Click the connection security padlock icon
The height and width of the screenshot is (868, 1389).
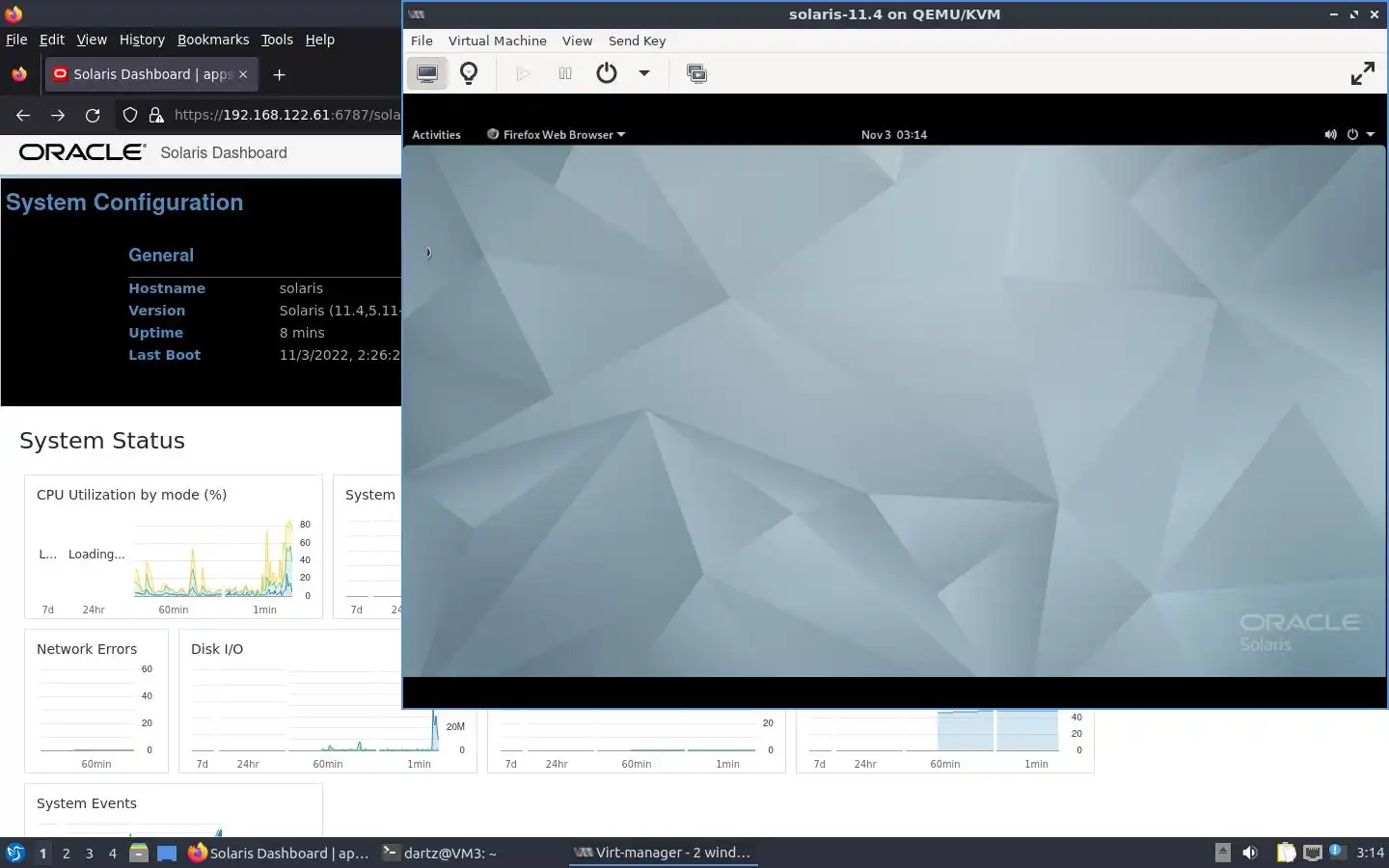coord(156,115)
